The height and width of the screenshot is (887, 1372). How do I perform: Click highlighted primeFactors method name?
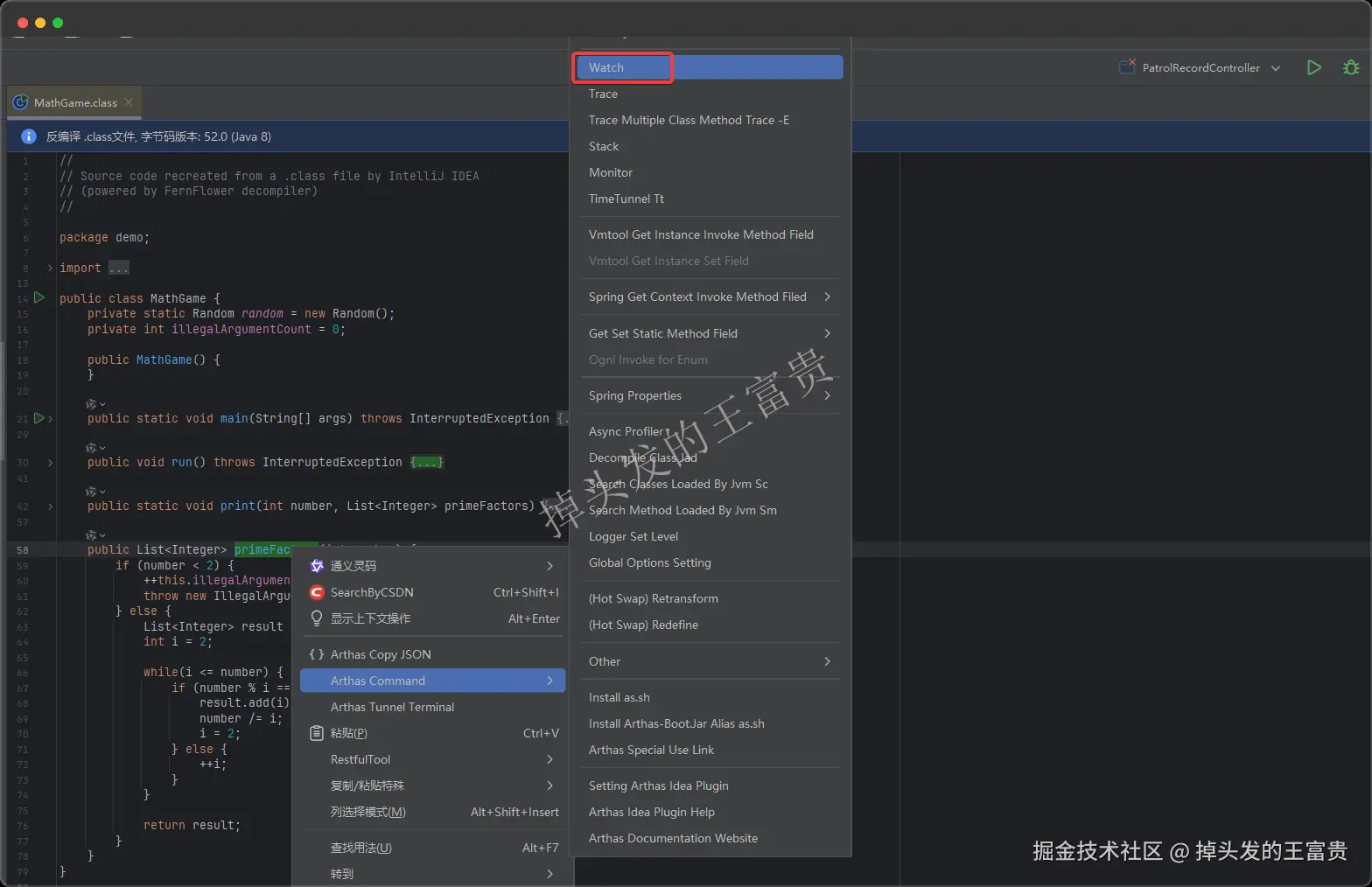[x=262, y=549]
